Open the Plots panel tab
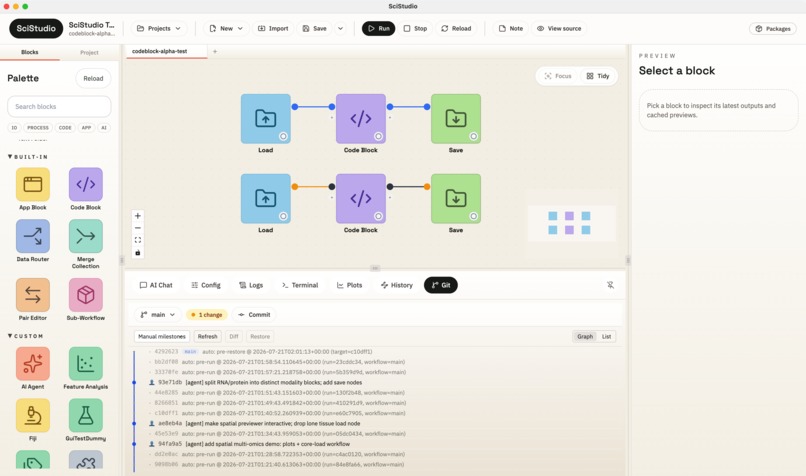Image resolution: width=806 pixels, height=476 pixels. [x=350, y=285]
